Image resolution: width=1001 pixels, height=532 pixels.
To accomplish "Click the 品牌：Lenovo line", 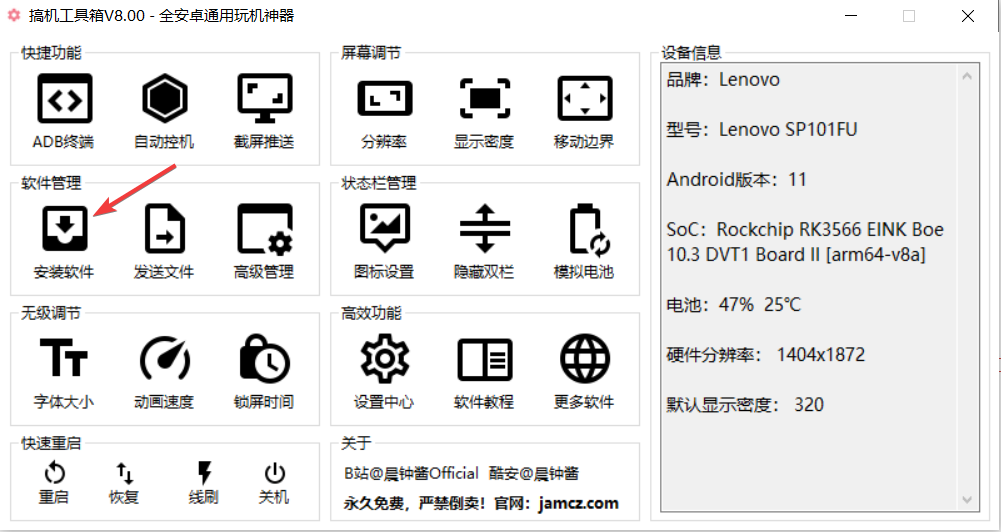I will point(723,80).
